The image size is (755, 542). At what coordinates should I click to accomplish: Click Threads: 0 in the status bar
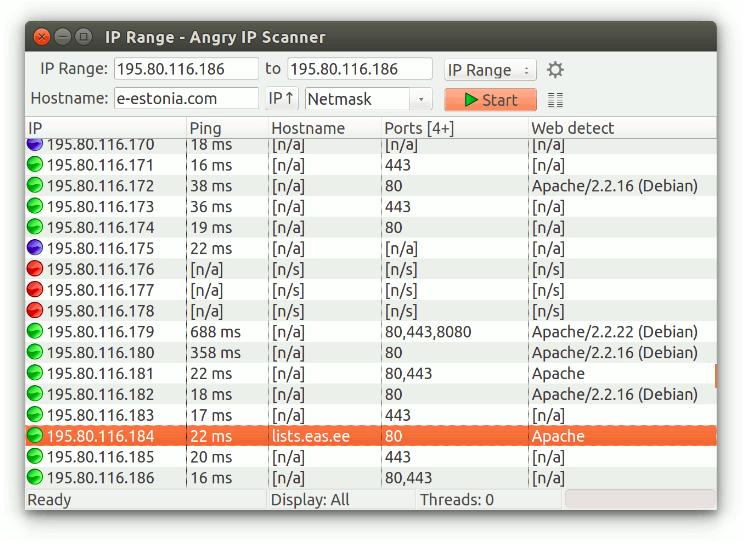(456, 500)
